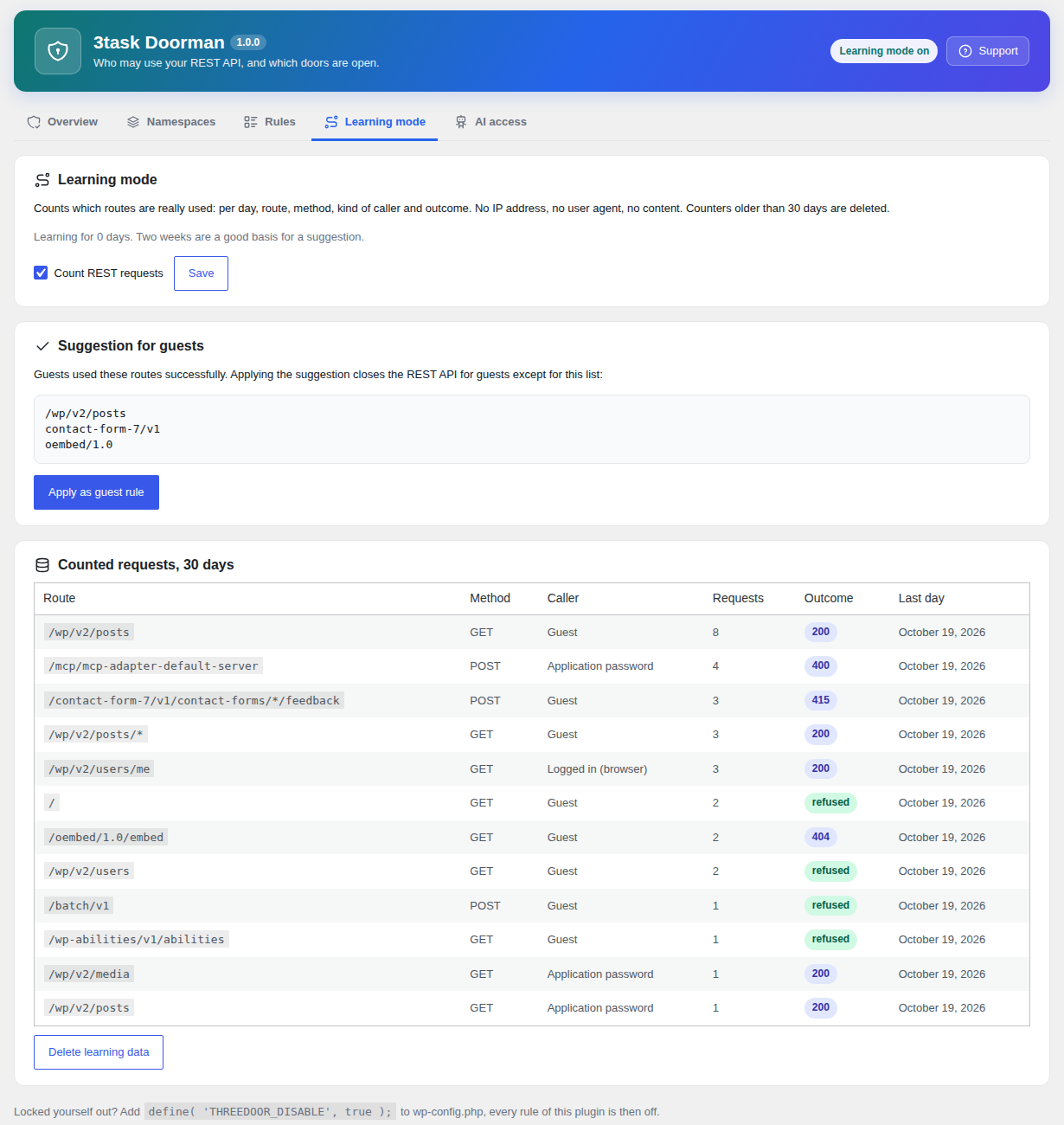
Task: Click inside the suggested guest routes box
Action: [532, 429]
